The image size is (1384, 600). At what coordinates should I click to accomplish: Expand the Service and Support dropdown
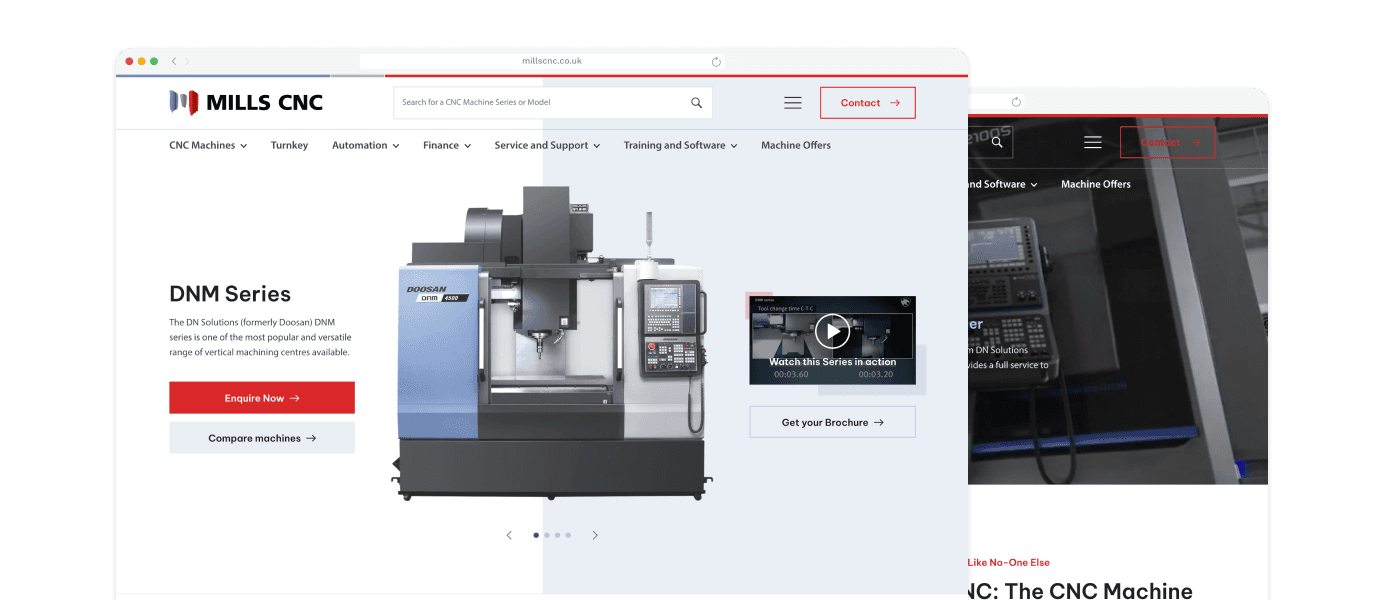coord(546,145)
